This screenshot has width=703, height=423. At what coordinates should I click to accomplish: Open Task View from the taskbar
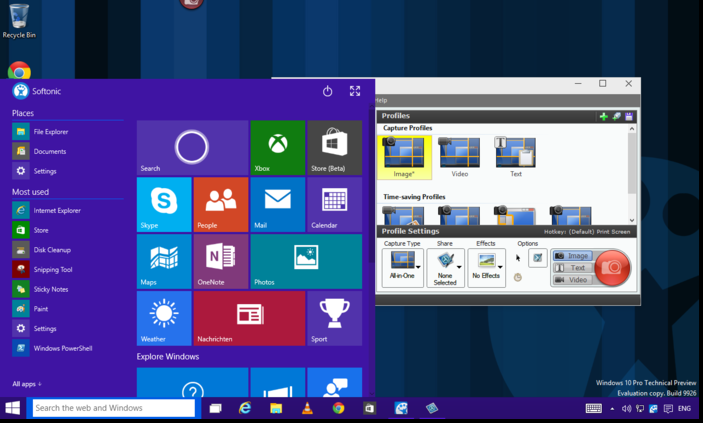point(216,408)
